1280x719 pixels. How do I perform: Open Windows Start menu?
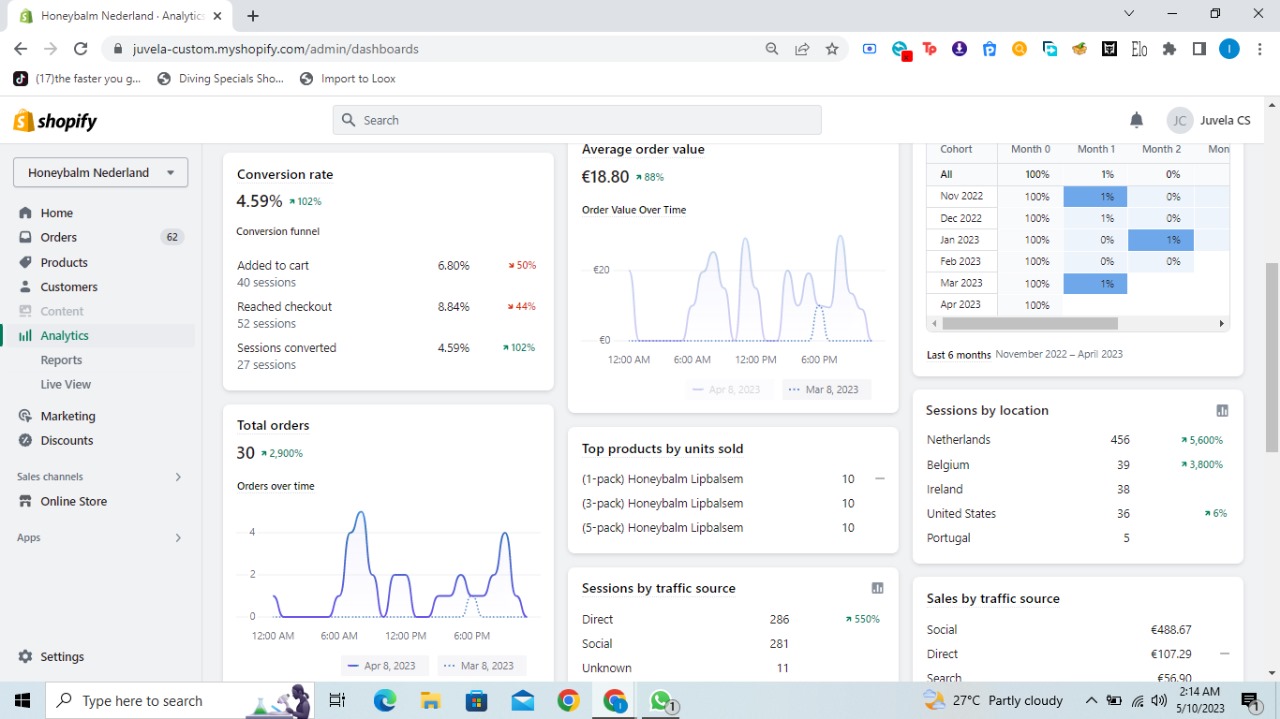[x=22, y=700]
